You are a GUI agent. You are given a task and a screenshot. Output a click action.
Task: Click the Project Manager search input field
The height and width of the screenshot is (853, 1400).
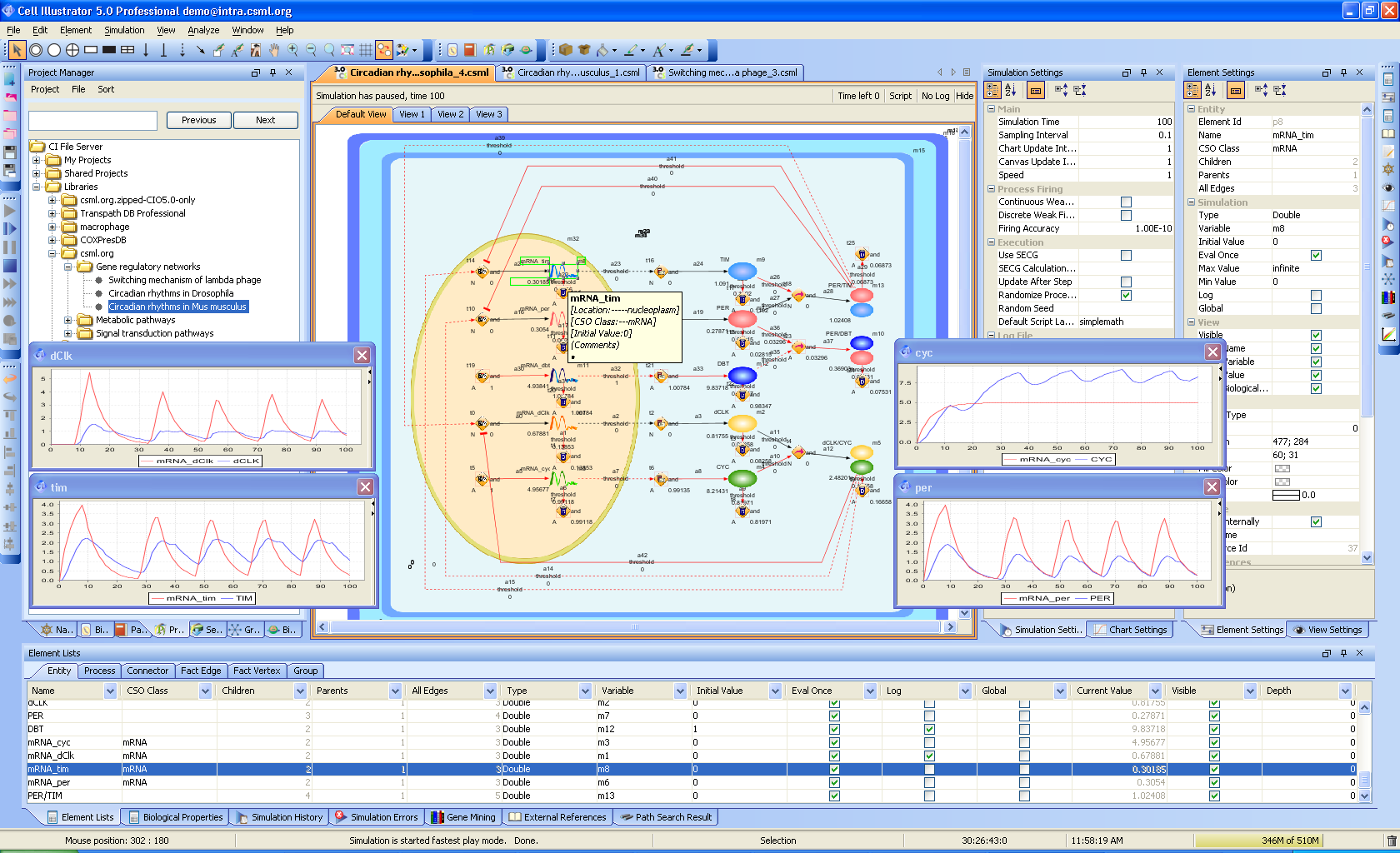(x=92, y=121)
